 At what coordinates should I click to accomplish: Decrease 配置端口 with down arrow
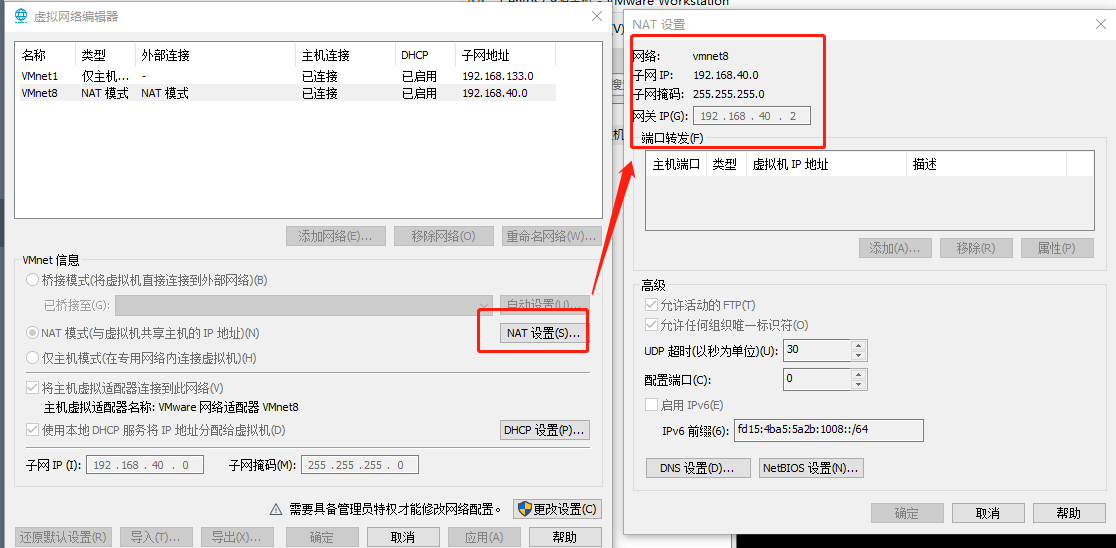pyautogui.click(x=859, y=384)
